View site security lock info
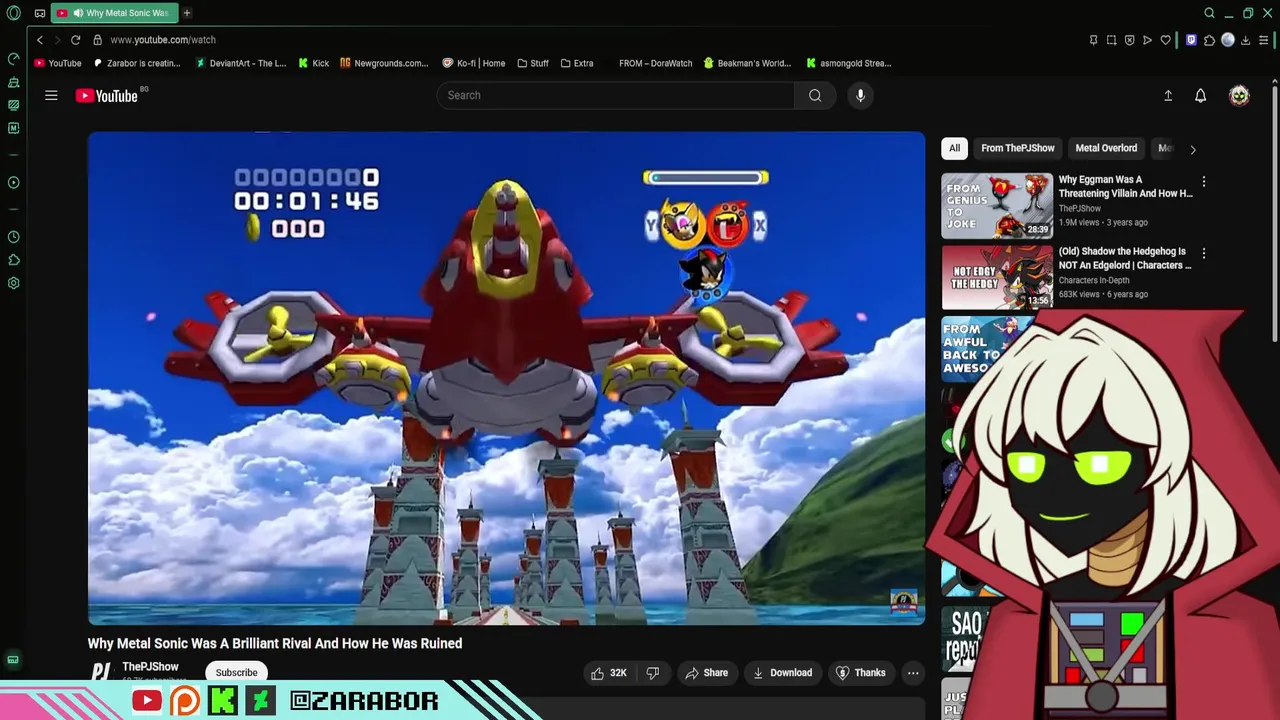This screenshot has width=1280, height=720. click(x=97, y=40)
